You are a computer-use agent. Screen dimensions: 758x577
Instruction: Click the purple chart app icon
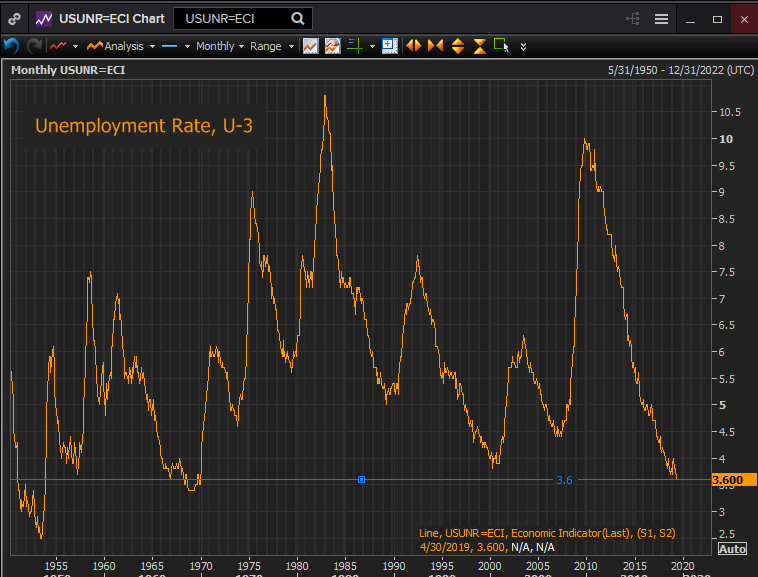click(x=44, y=19)
